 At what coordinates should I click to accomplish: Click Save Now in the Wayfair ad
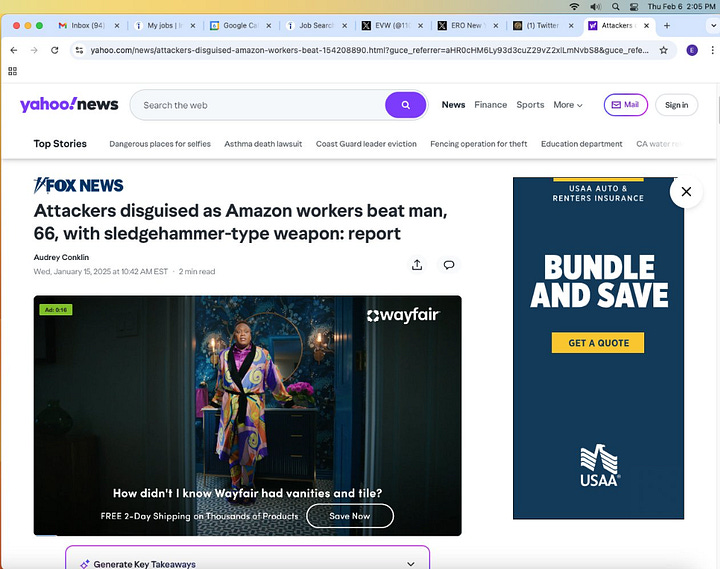click(x=349, y=516)
